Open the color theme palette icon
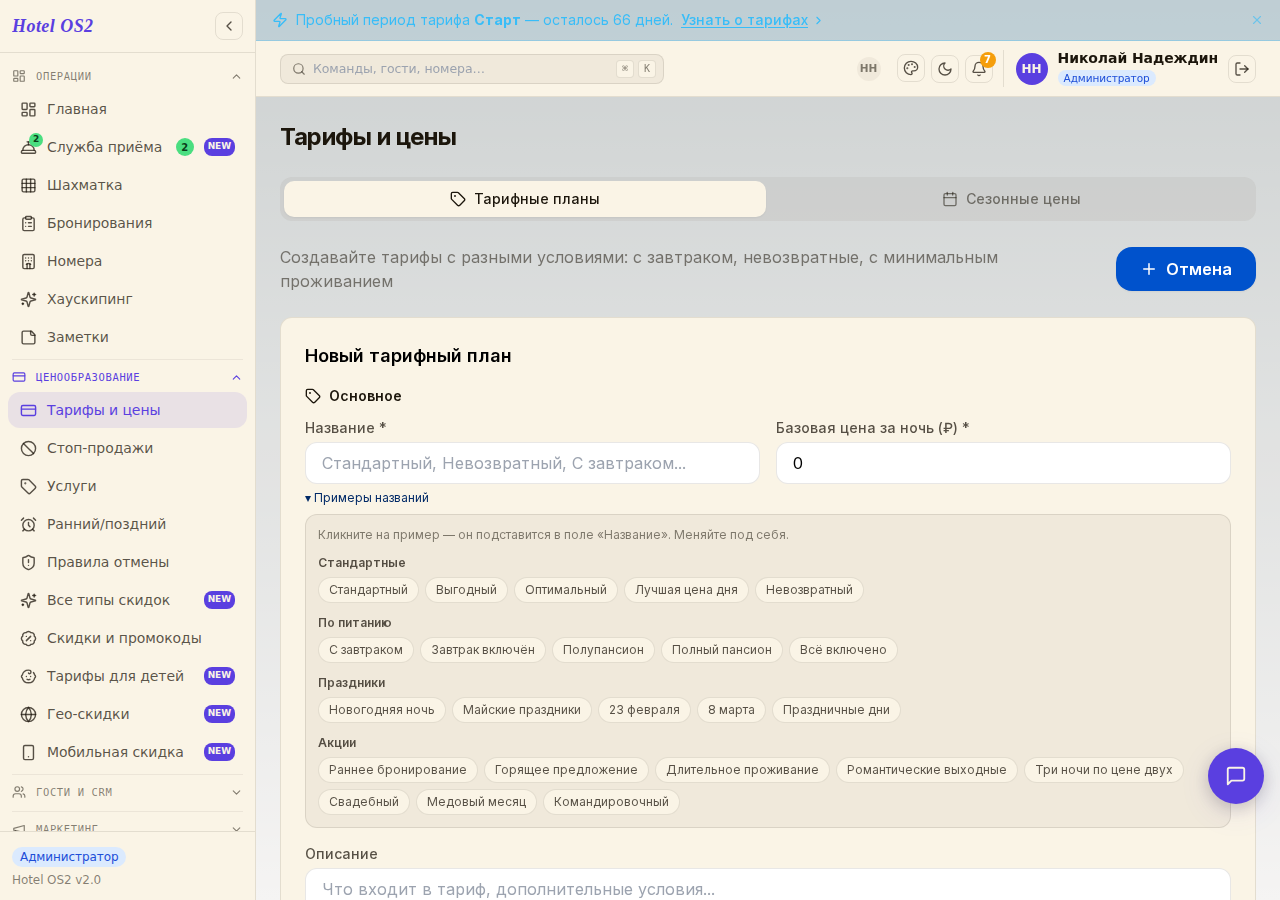 [911, 68]
